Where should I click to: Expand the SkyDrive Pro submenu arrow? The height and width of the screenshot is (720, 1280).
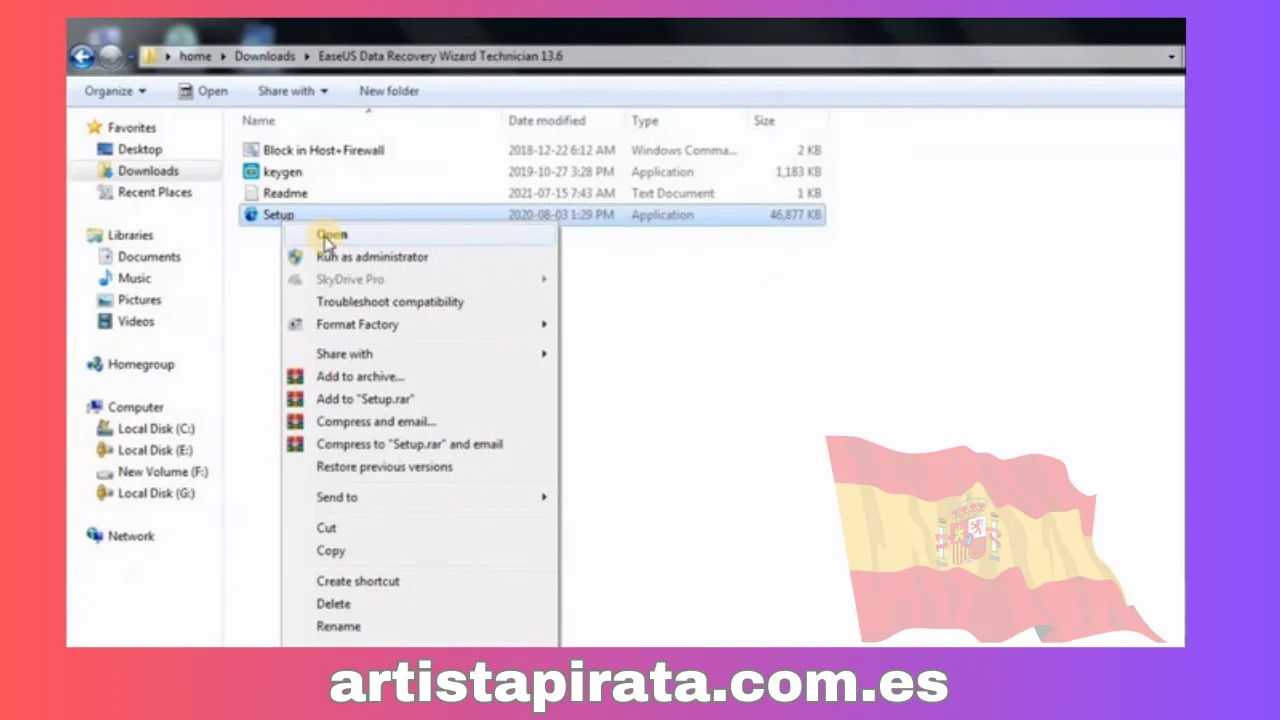coord(544,279)
